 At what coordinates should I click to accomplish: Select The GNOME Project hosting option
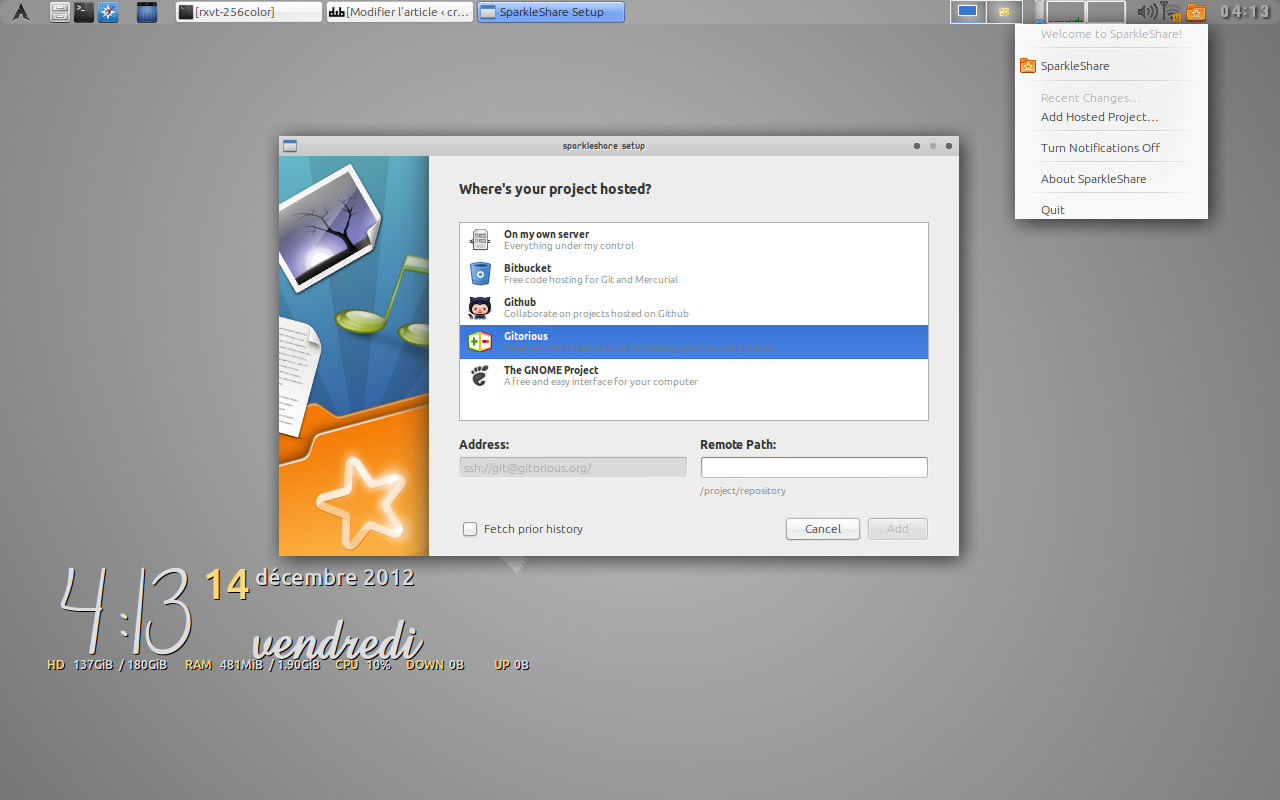click(694, 376)
